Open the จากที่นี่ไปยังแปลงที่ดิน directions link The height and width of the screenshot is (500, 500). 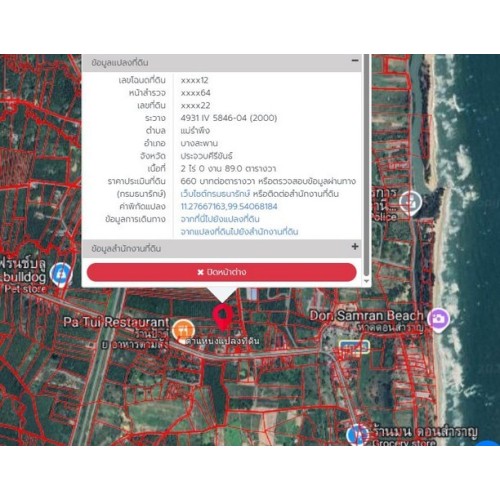tap(220, 219)
